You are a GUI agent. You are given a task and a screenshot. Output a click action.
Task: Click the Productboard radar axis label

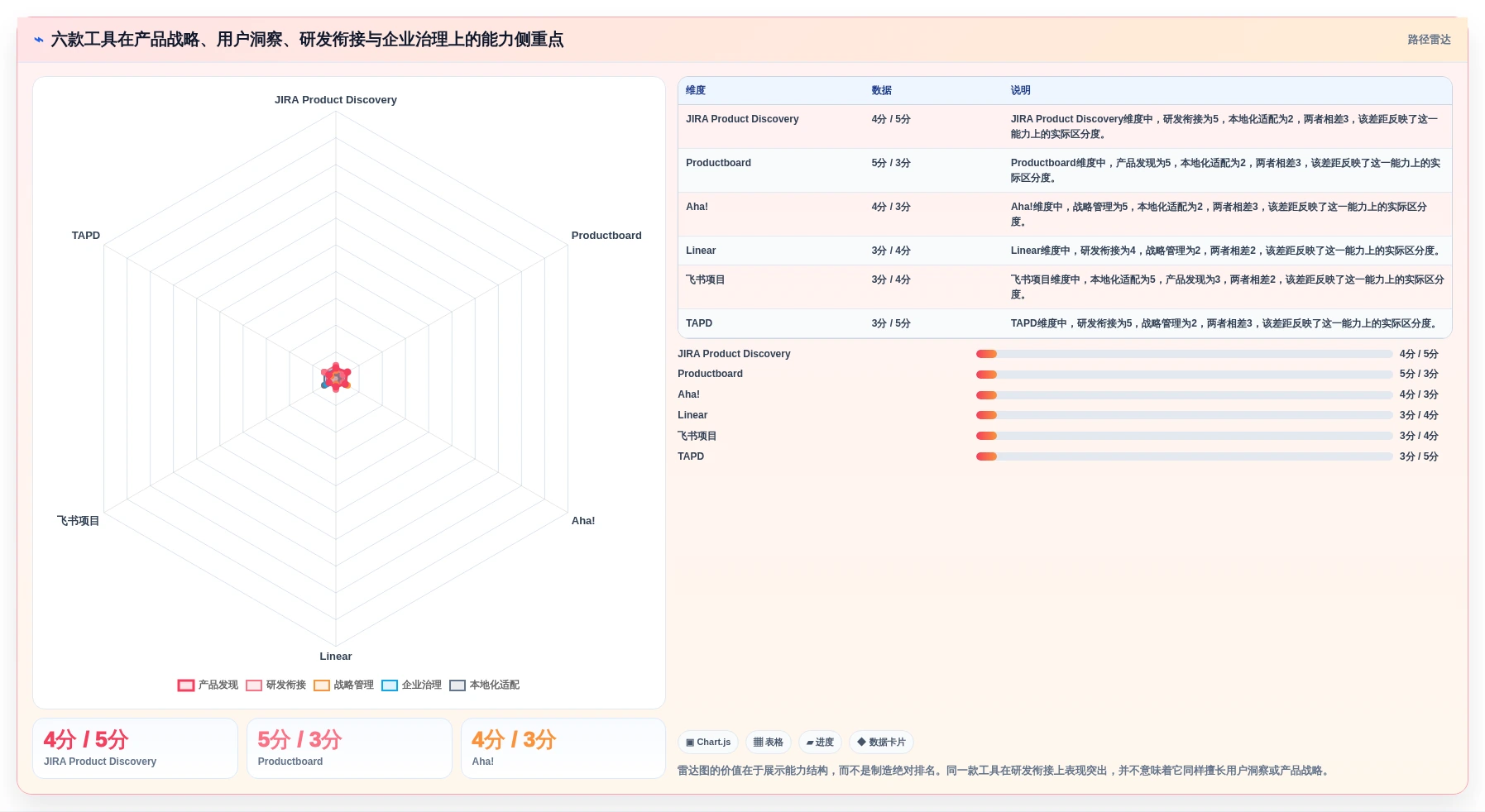coord(606,236)
